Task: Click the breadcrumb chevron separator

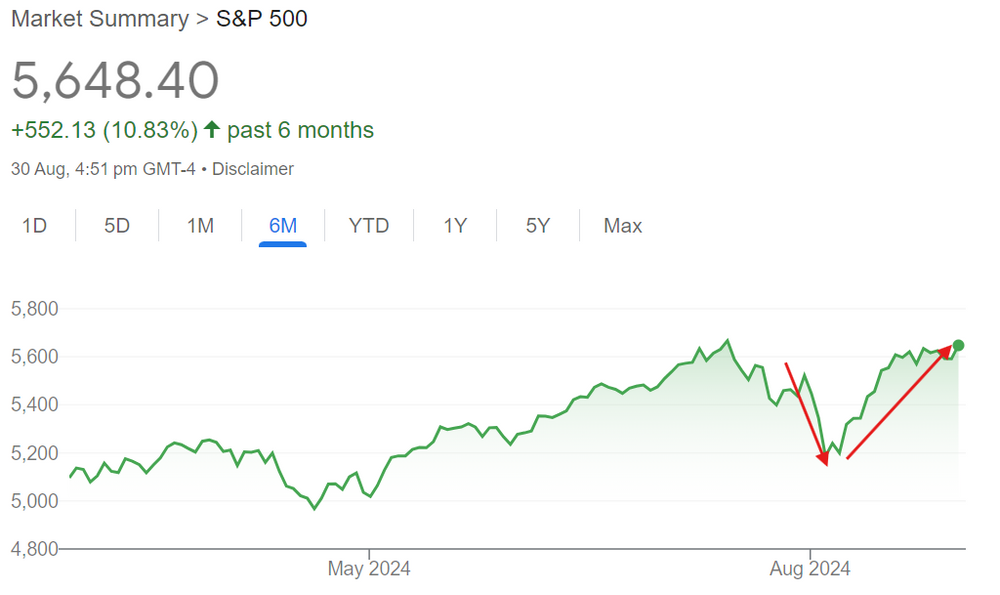Action: tap(202, 19)
